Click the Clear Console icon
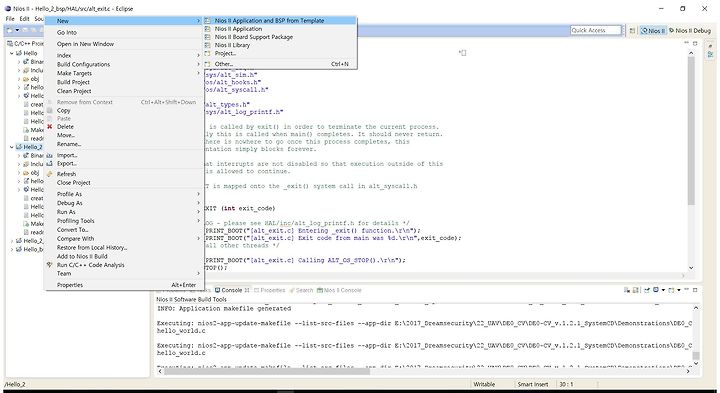The image size is (720, 393). 627,290
